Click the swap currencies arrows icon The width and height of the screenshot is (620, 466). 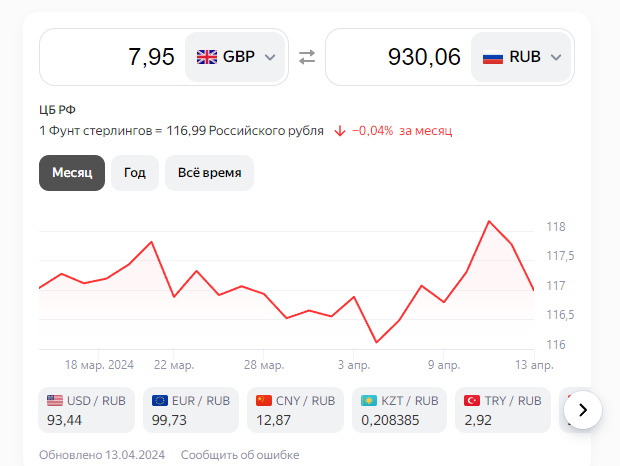[x=307, y=57]
